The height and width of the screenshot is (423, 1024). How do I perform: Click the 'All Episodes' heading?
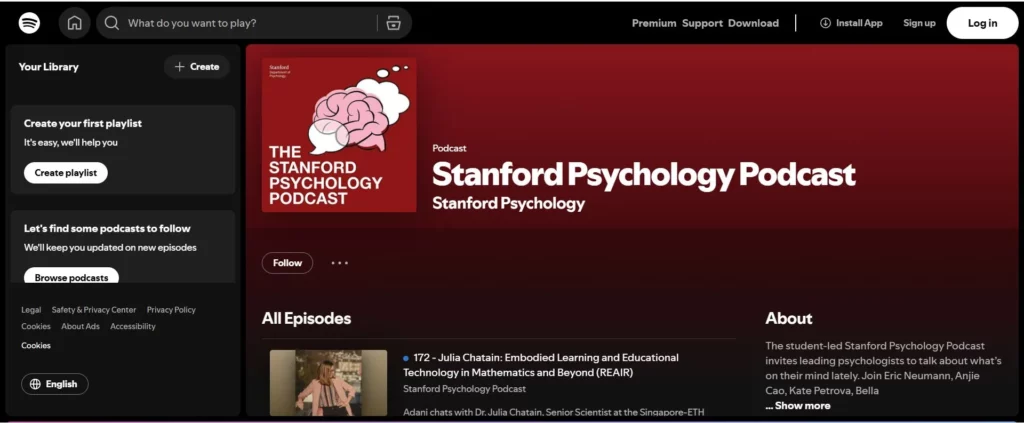306,319
